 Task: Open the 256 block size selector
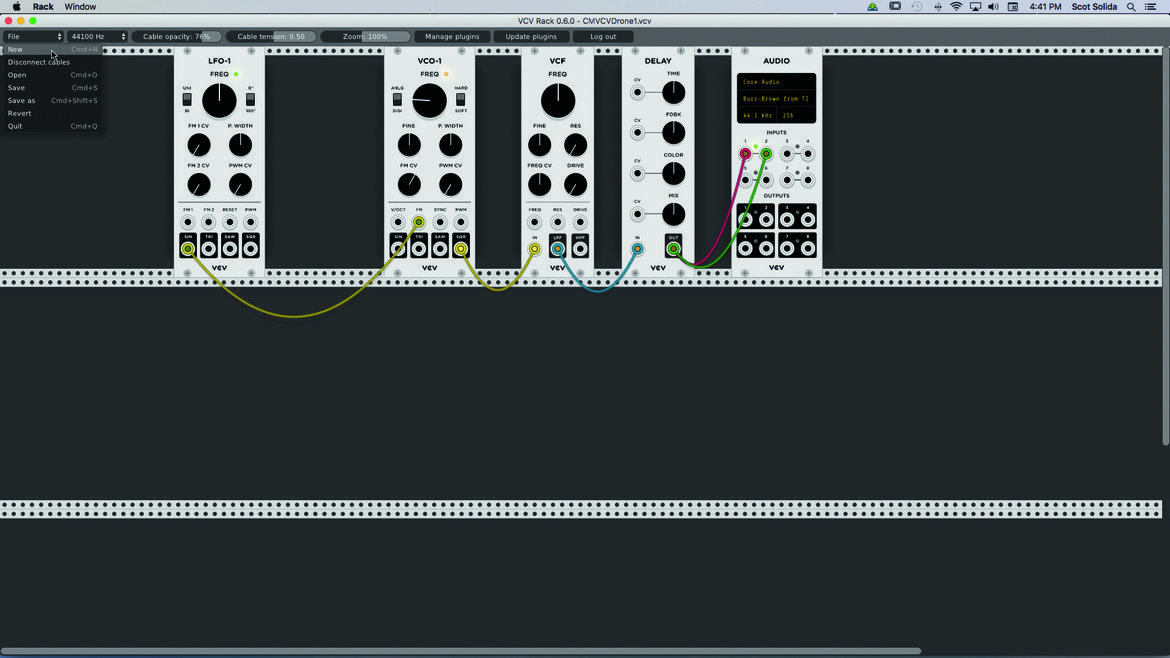(x=796, y=116)
